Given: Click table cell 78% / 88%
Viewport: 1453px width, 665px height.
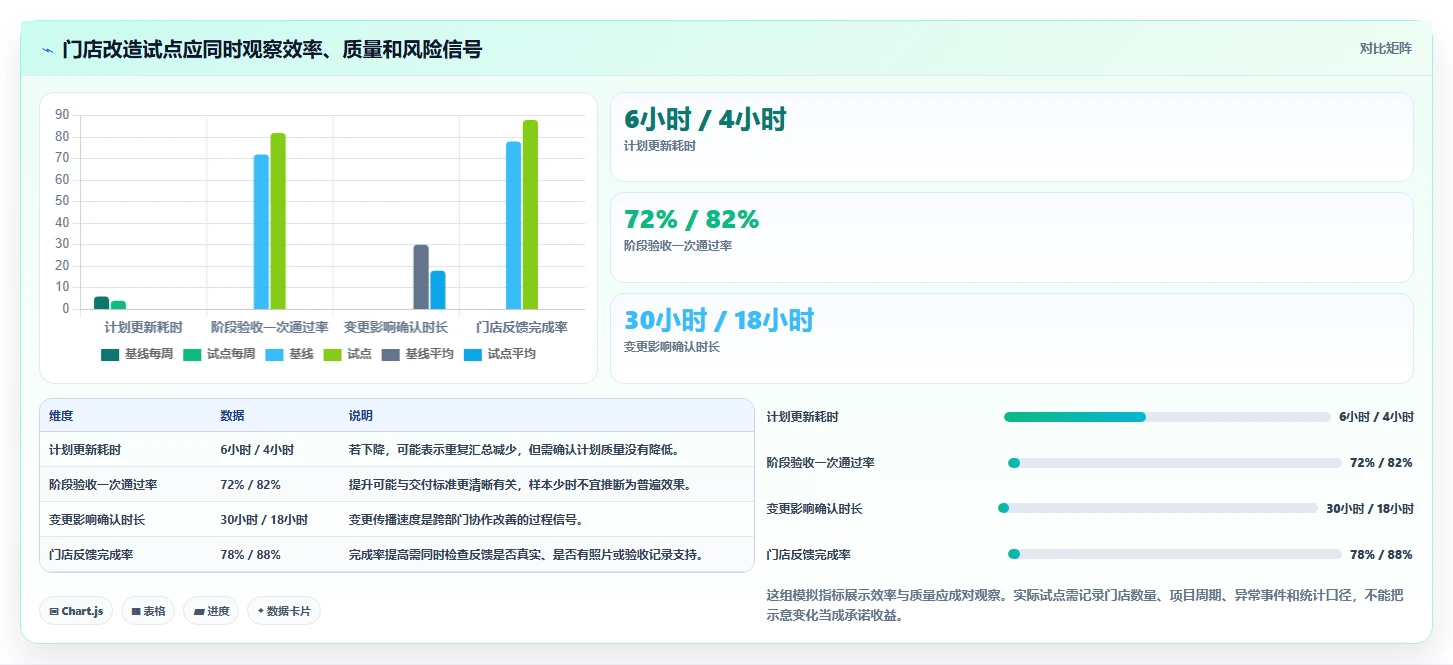Looking at the screenshot, I should (x=251, y=555).
